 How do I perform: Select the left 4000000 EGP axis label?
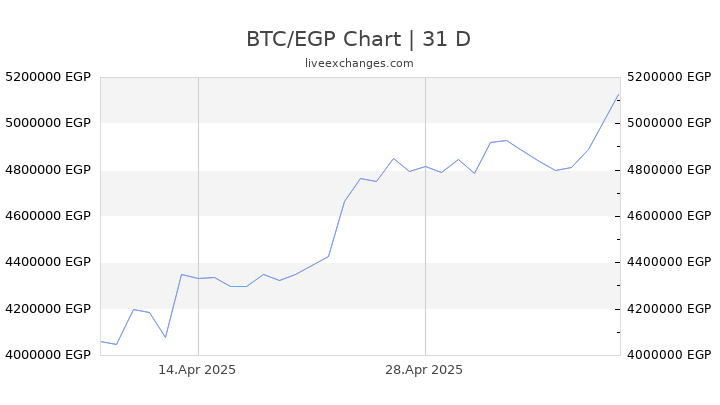coord(48,355)
